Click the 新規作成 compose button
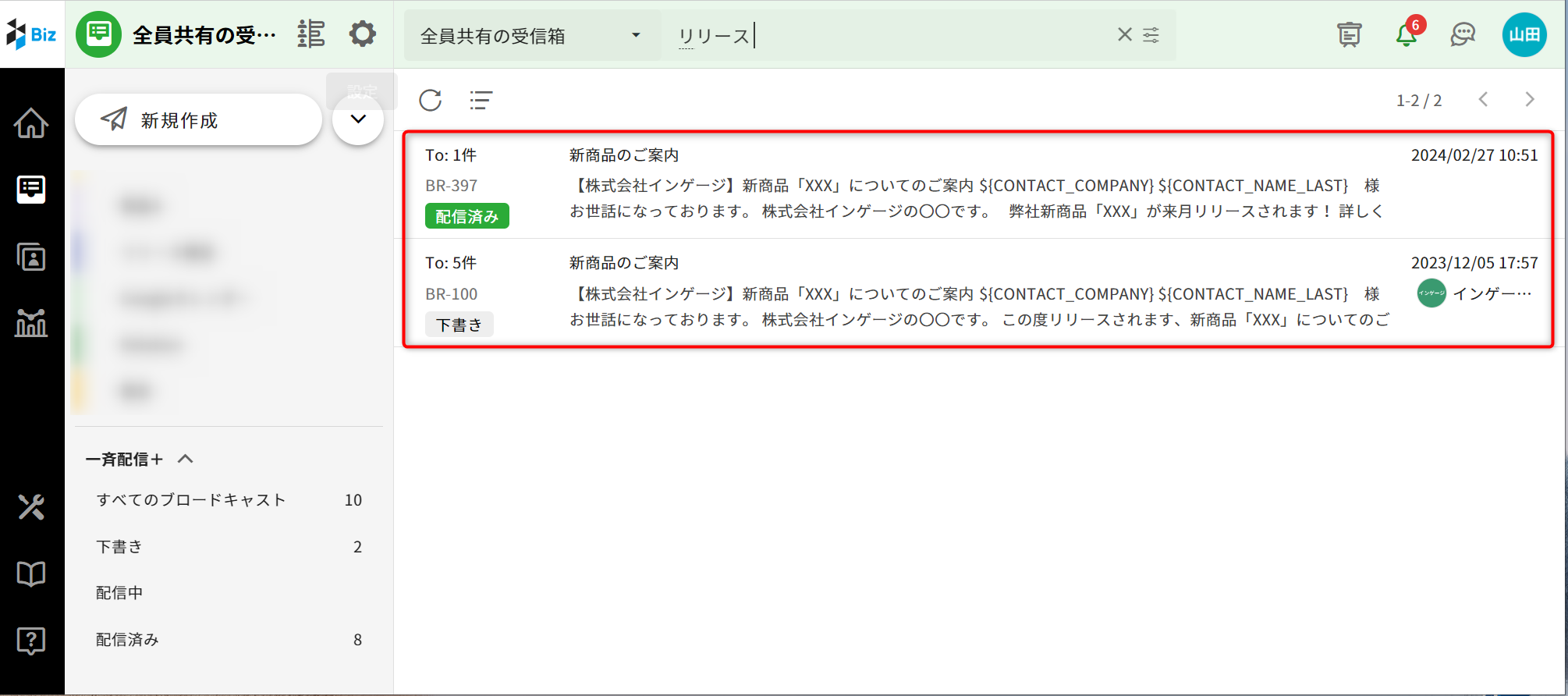This screenshot has height=696, width=1568. [198, 120]
